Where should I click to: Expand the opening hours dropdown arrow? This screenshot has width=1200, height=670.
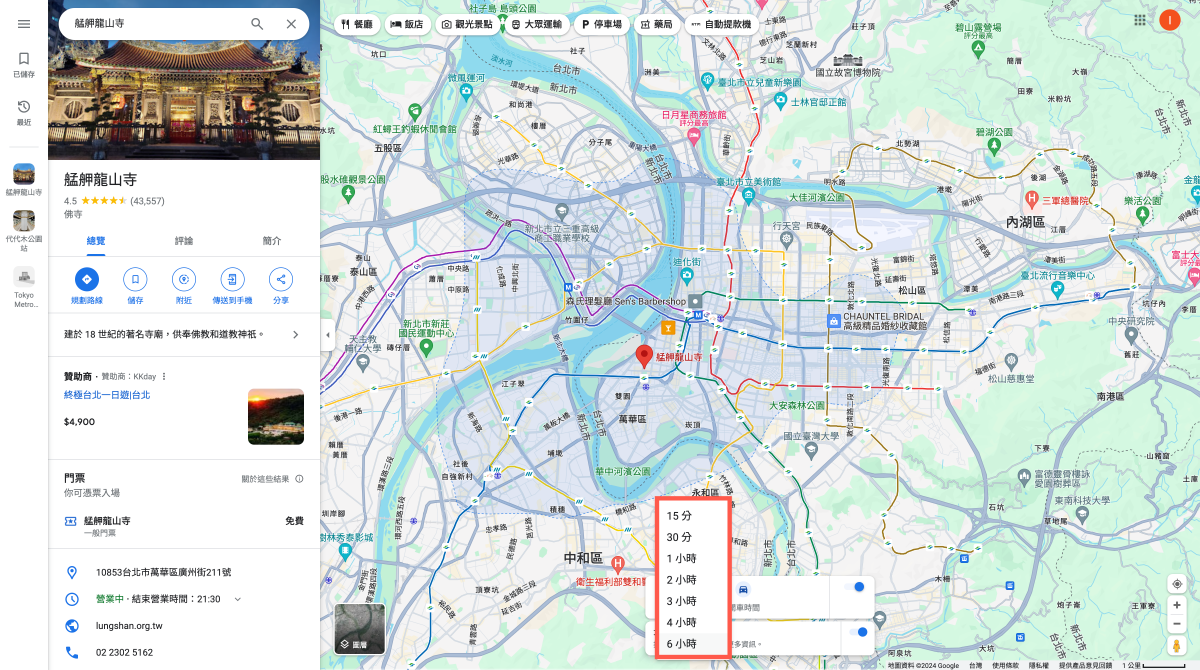[x=238, y=599]
